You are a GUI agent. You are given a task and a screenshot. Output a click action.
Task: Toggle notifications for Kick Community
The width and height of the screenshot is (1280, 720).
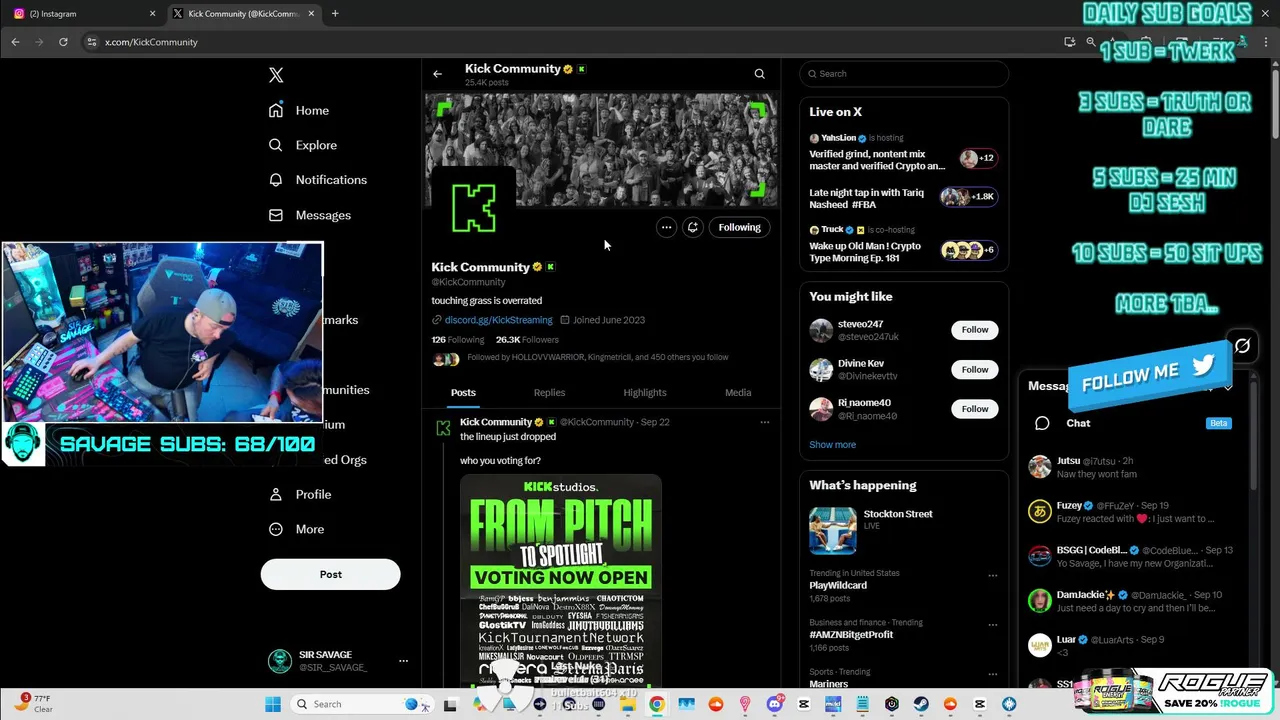click(692, 227)
